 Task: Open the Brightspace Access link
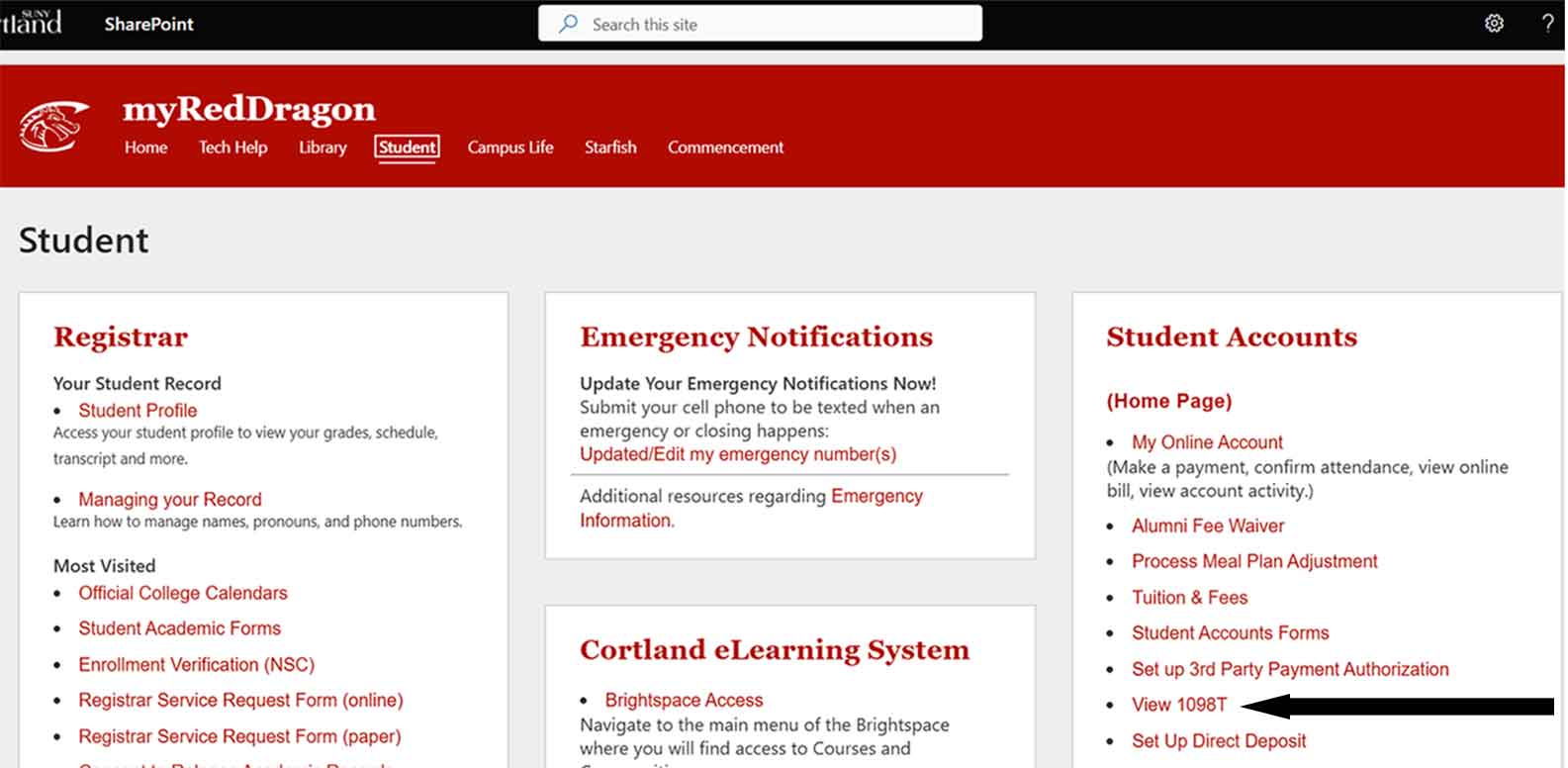point(684,700)
